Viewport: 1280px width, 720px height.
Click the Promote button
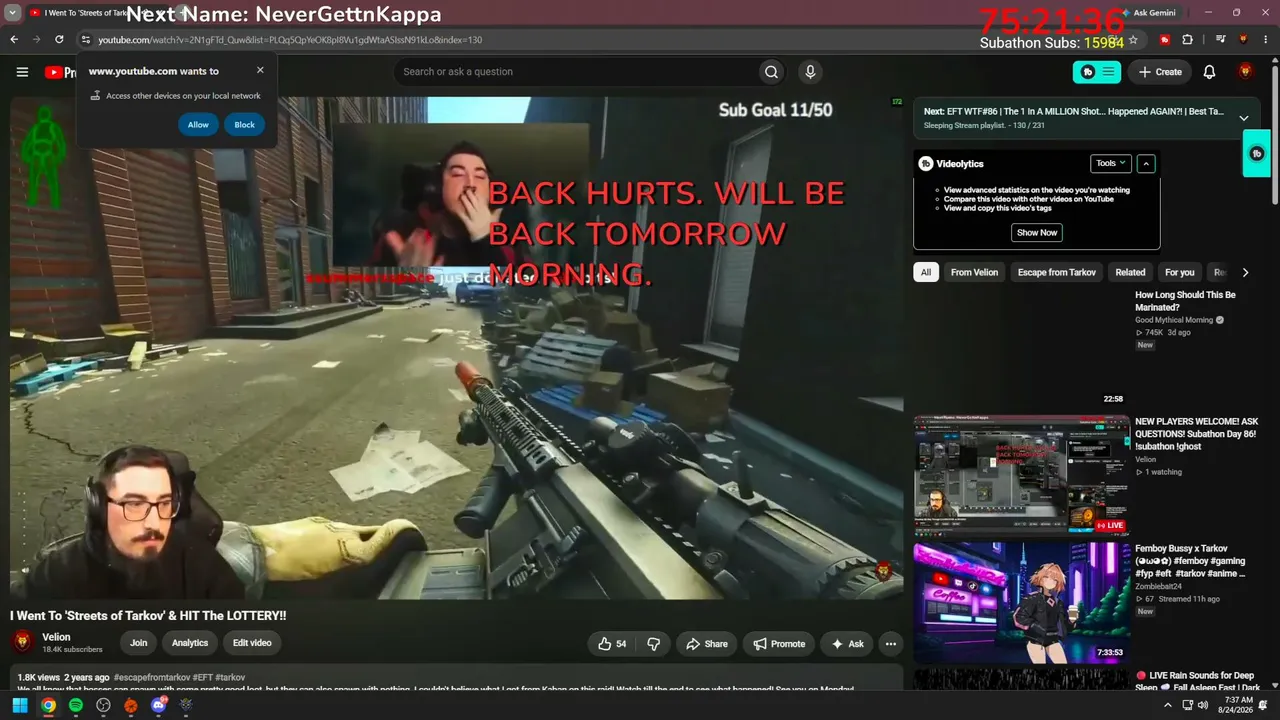(779, 644)
